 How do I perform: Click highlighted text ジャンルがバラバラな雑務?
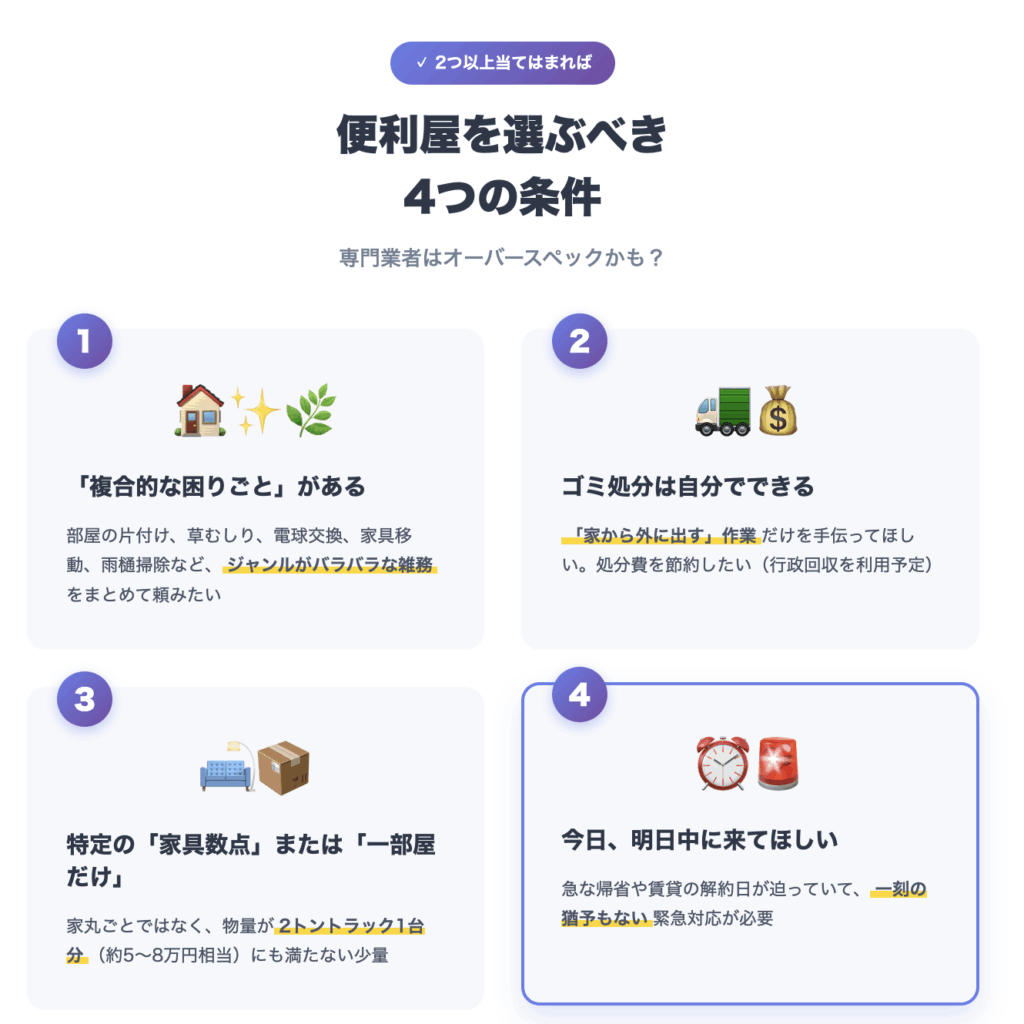click(330, 564)
